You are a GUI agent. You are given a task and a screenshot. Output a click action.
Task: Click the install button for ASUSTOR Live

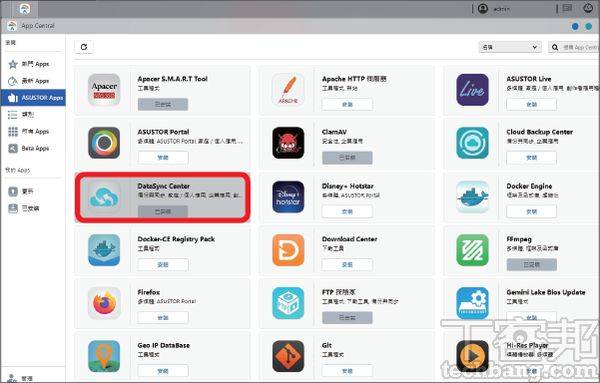(532, 104)
